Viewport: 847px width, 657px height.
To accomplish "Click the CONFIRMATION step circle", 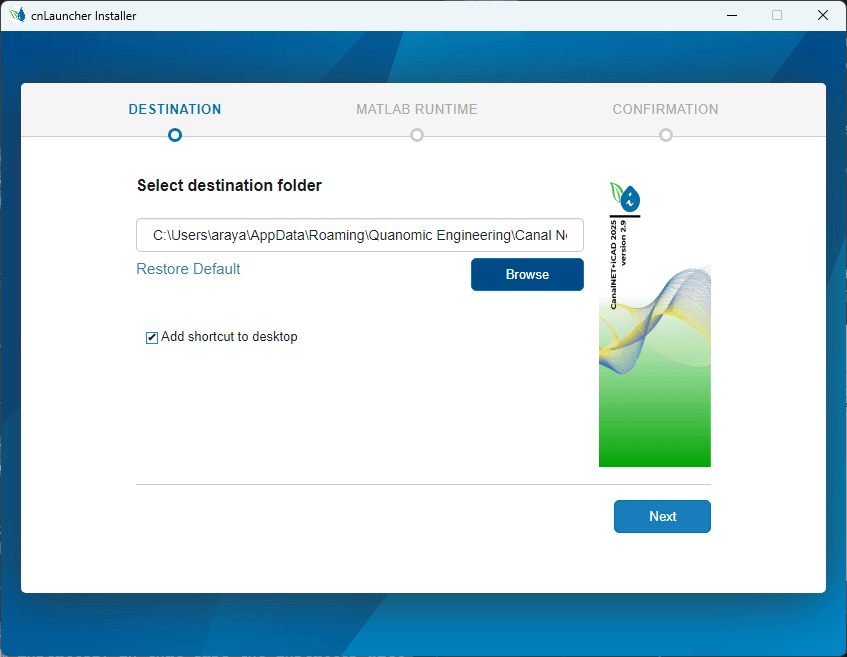I will pyautogui.click(x=665, y=134).
